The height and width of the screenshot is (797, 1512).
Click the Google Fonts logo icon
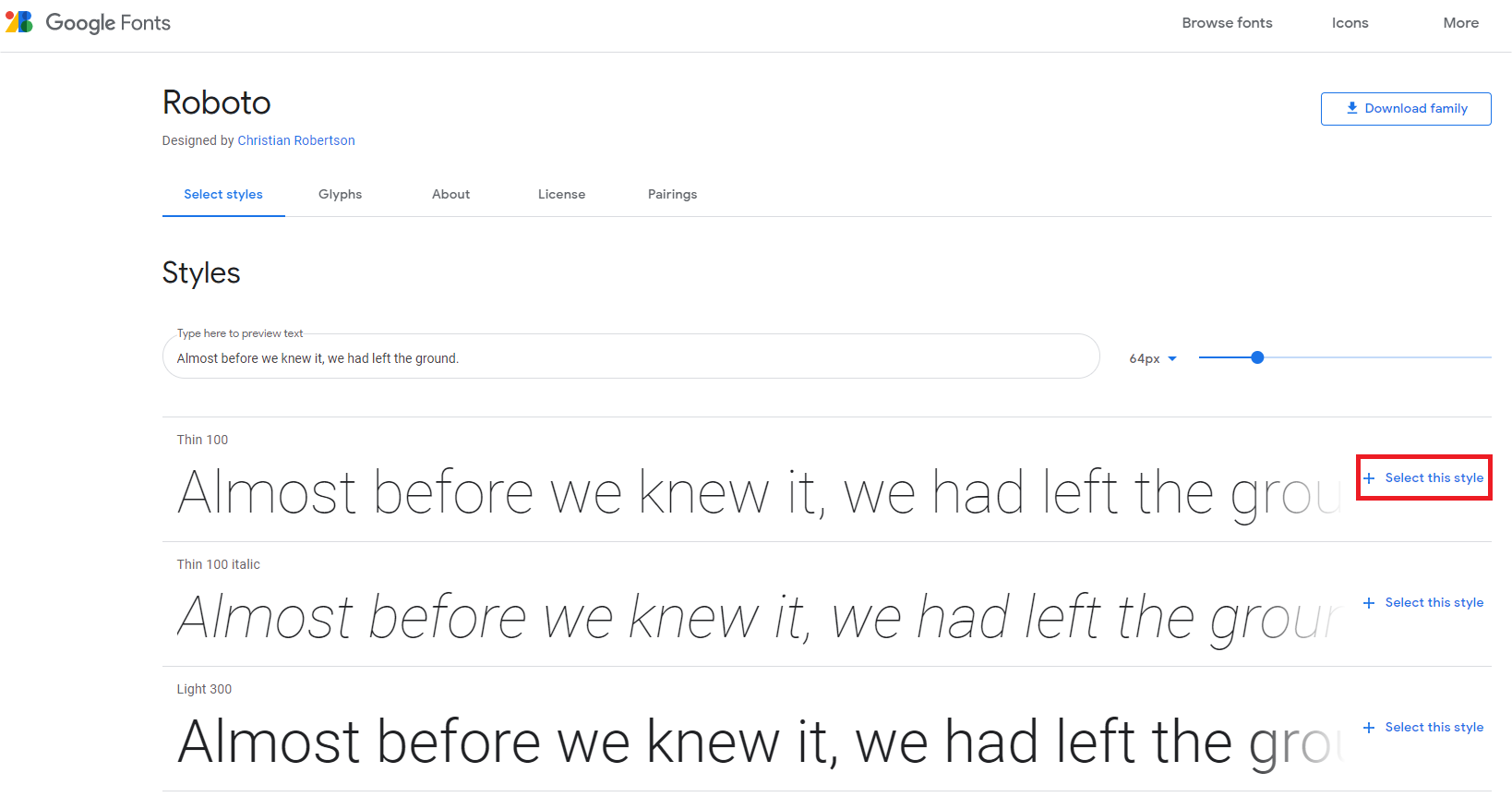point(19,22)
